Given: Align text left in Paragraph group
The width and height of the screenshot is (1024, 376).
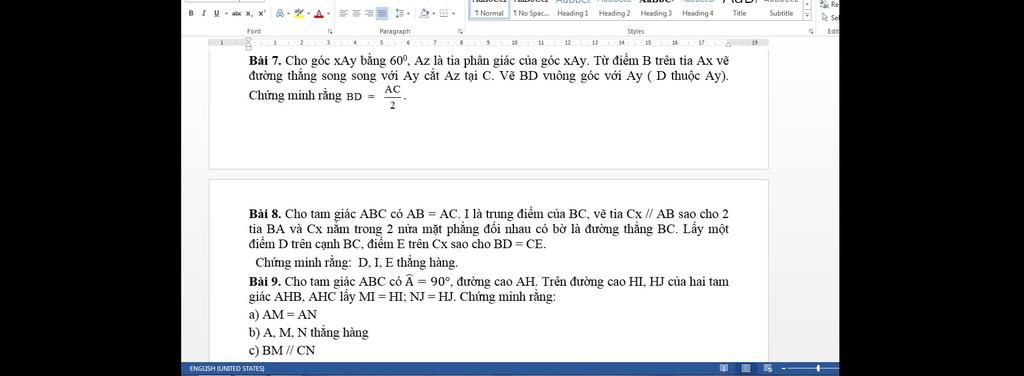Looking at the screenshot, I should [343, 13].
